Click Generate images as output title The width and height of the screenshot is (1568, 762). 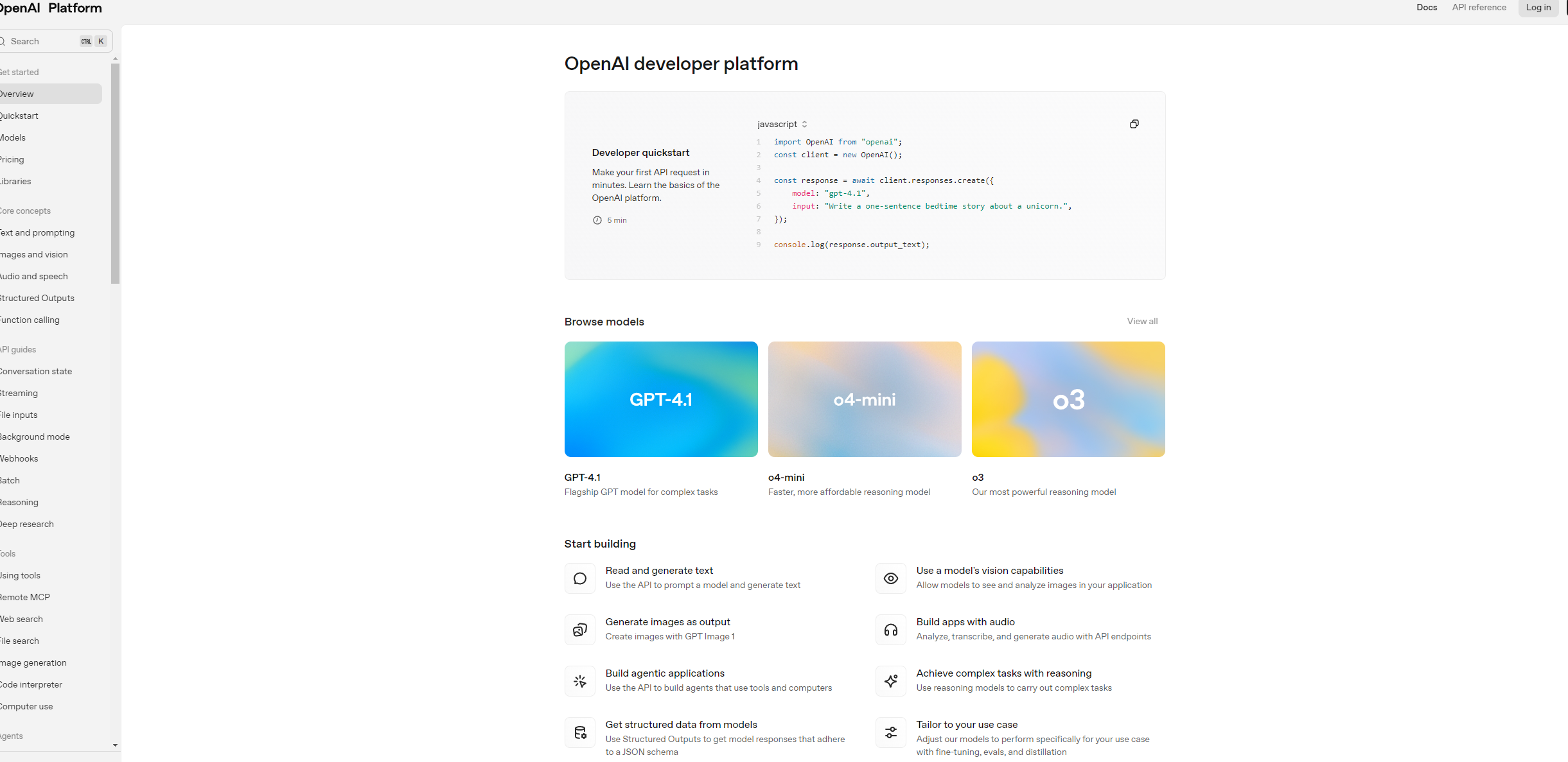click(x=667, y=622)
